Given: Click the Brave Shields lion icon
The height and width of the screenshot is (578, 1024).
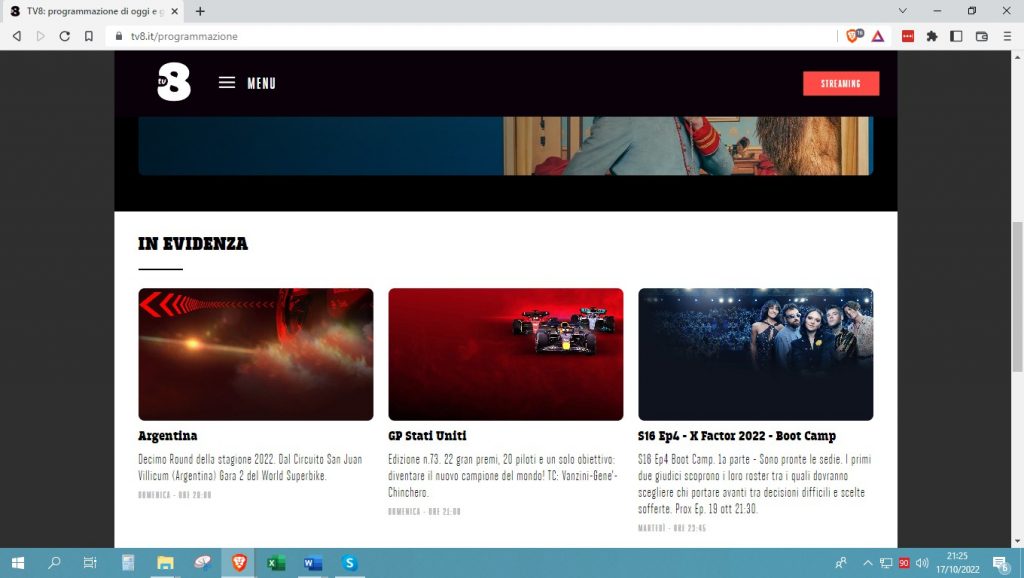Looking at the screenshot, I should (853, 36).
